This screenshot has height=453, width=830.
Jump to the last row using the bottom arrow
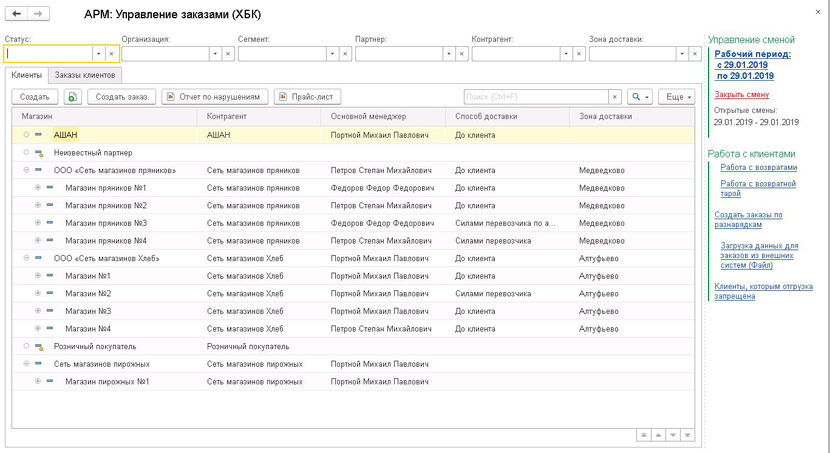687,435
